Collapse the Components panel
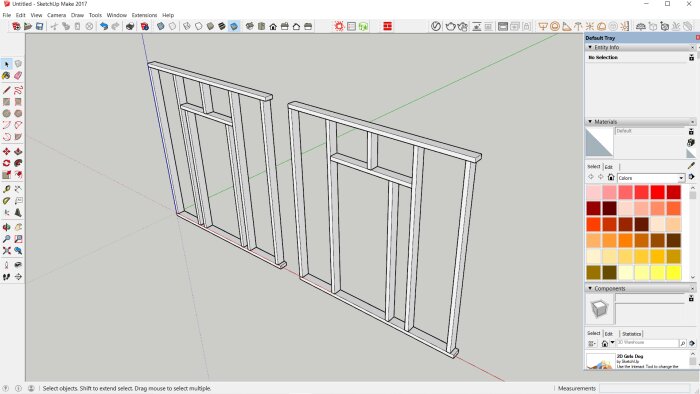Image resolution: width=700 pixels, height=394 pixels. [x=590, y=288]
